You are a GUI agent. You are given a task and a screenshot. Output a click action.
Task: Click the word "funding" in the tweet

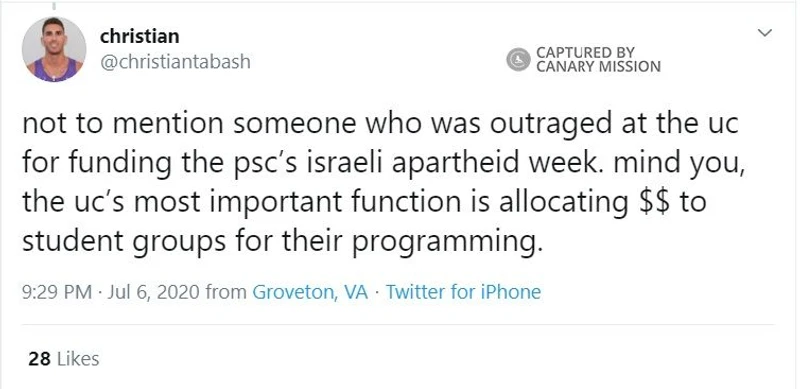(x=124, y=164)
